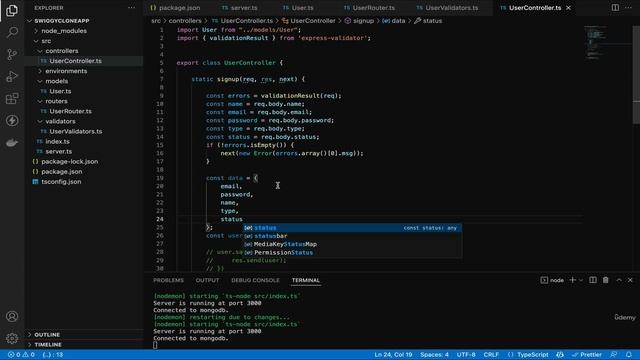
Task: Open the OUTPUT panel tab
Action: (x=207, y=280)
